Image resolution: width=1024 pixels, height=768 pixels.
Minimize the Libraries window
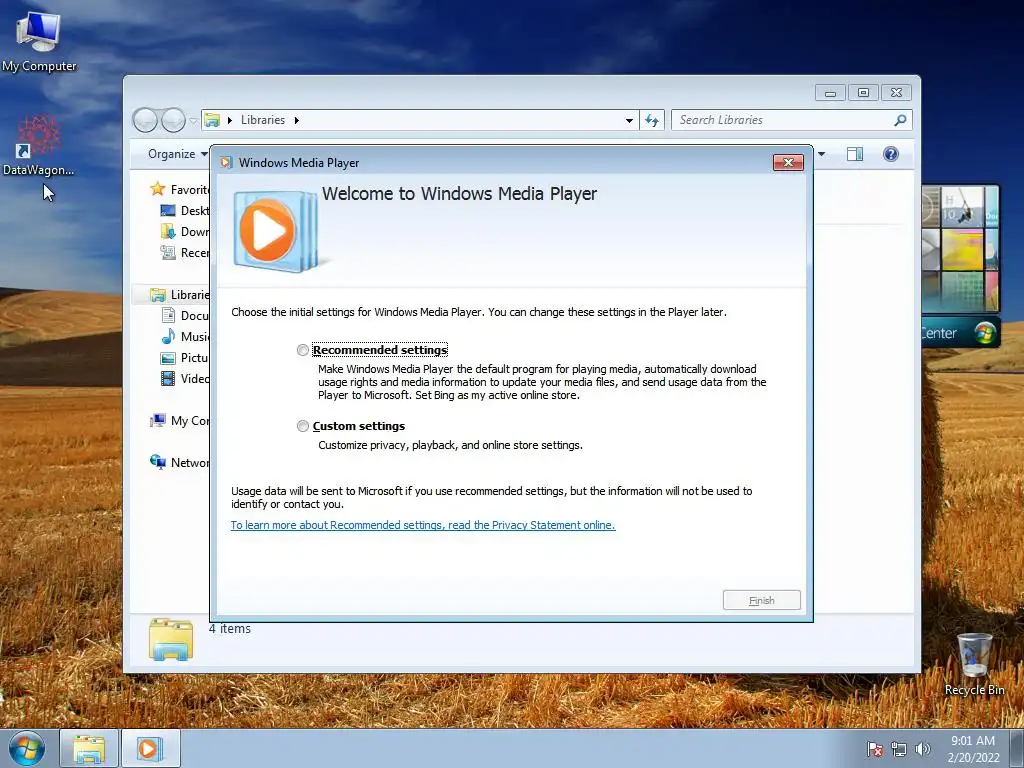pyautogui.click(x=830, y=93)
